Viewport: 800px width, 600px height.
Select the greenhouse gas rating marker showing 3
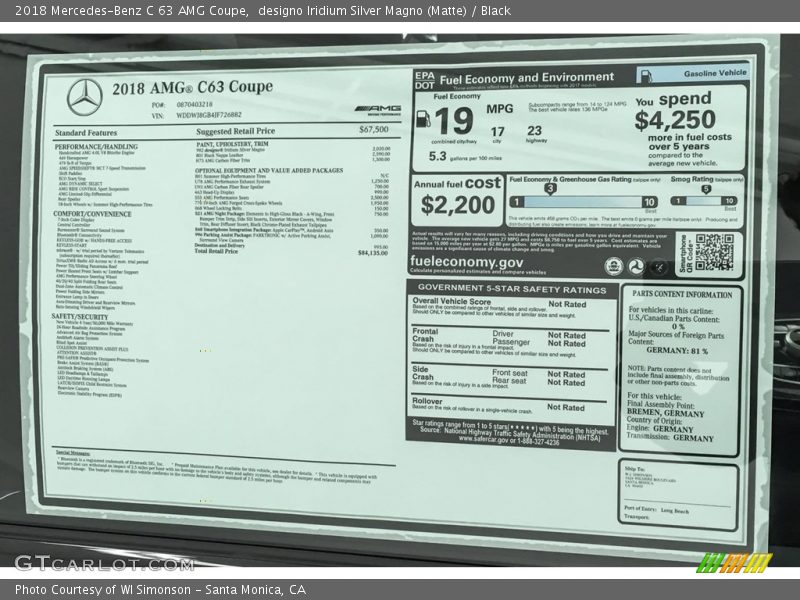(549, 189)
